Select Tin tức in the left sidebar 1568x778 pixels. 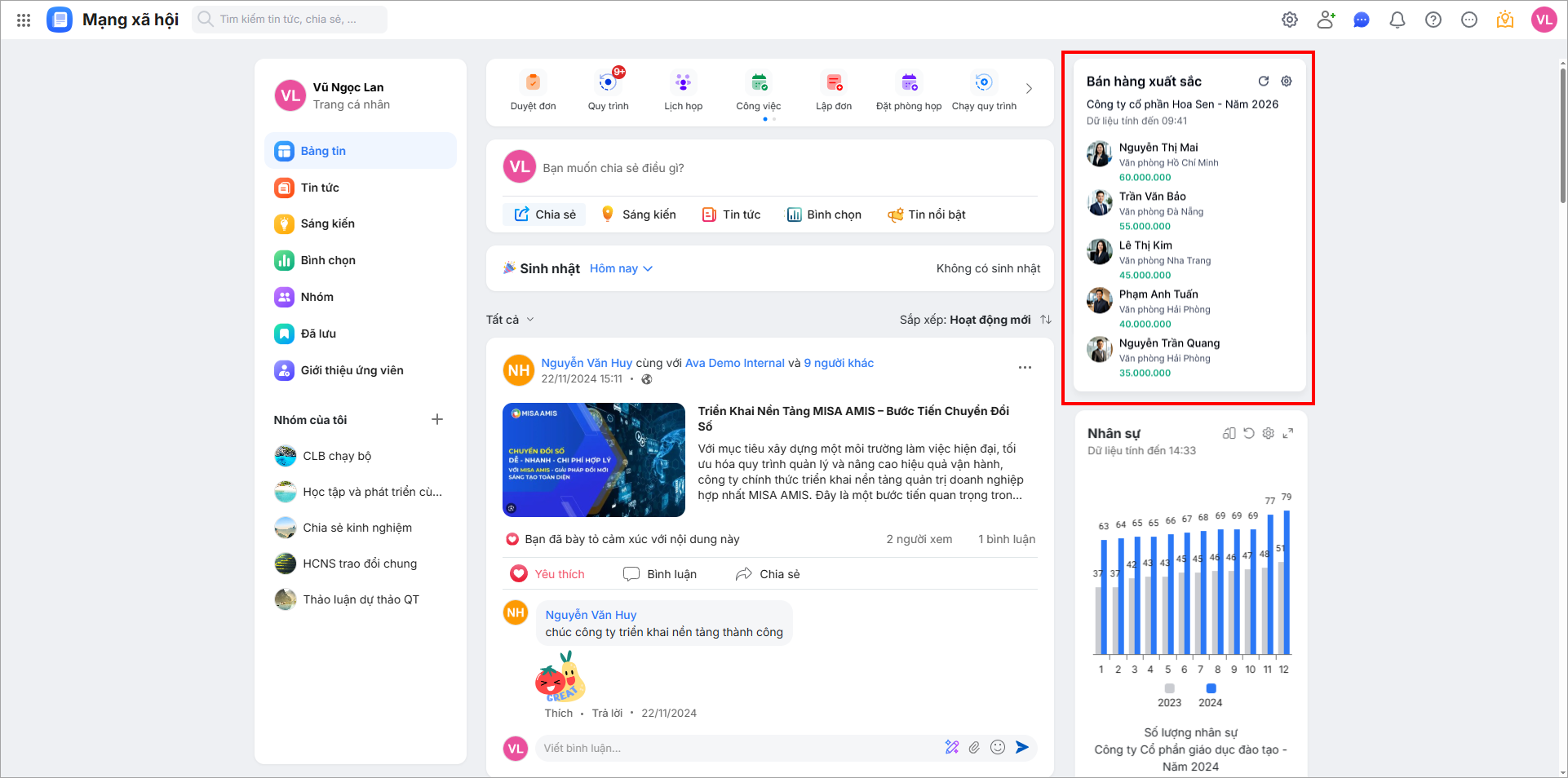[320, 188]
